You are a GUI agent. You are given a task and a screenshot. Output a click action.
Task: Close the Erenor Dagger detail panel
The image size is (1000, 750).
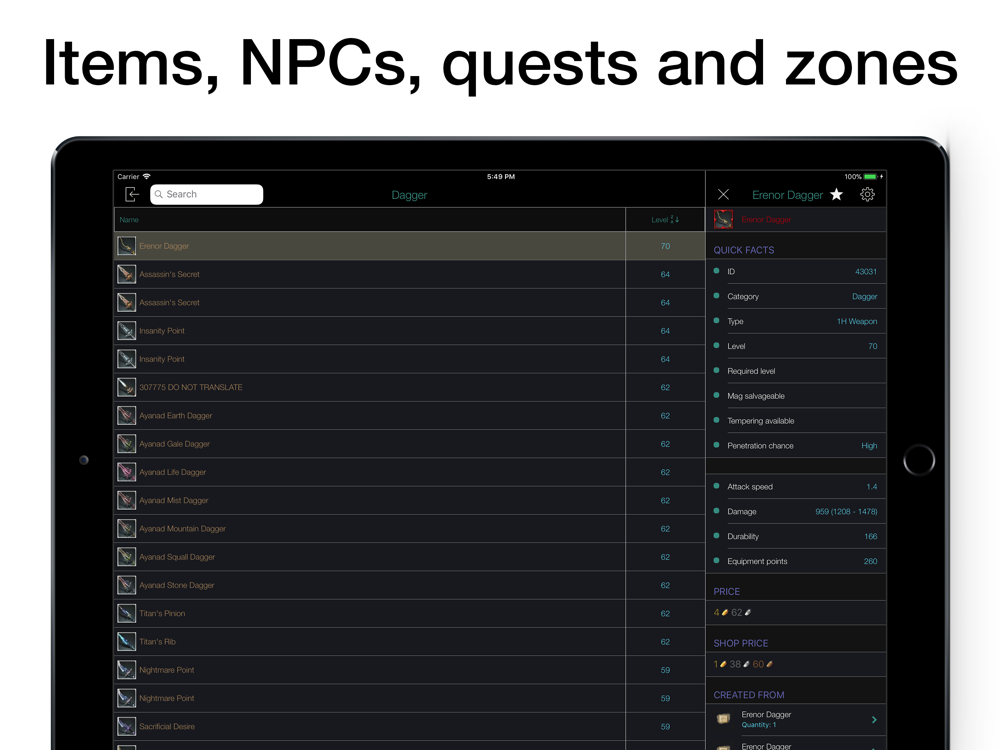723,195
